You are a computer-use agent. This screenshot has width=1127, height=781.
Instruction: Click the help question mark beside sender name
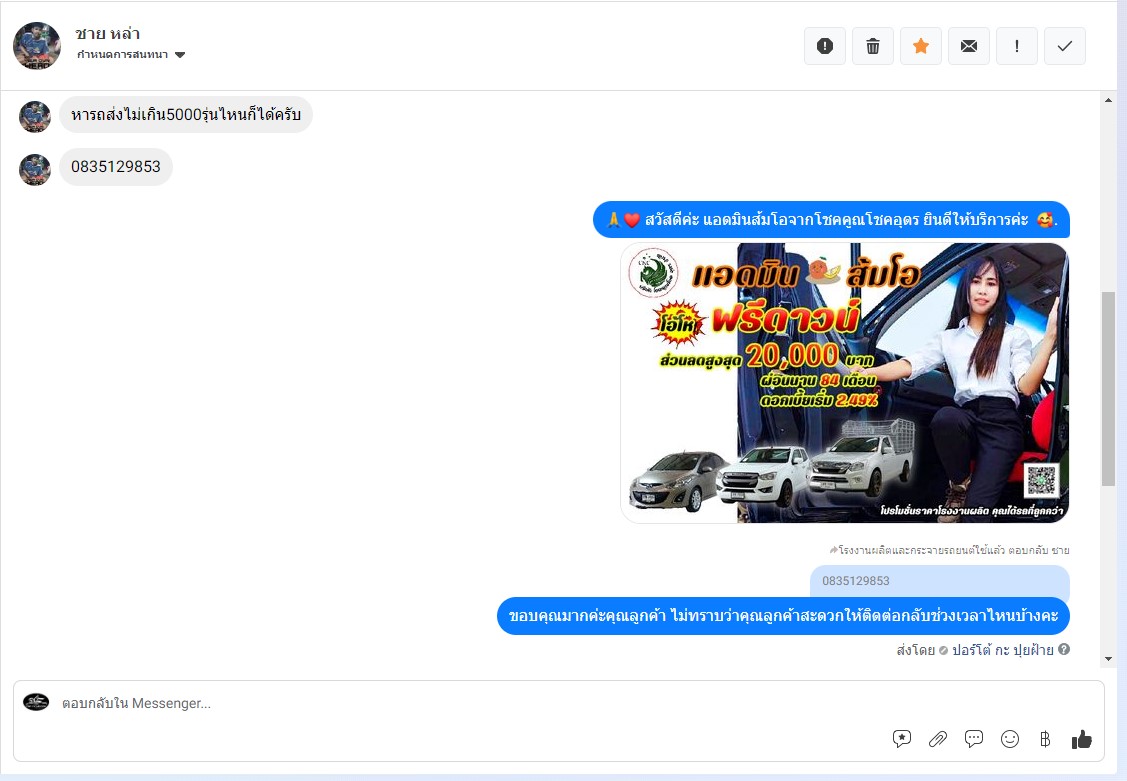click(x=1064, y=649)
